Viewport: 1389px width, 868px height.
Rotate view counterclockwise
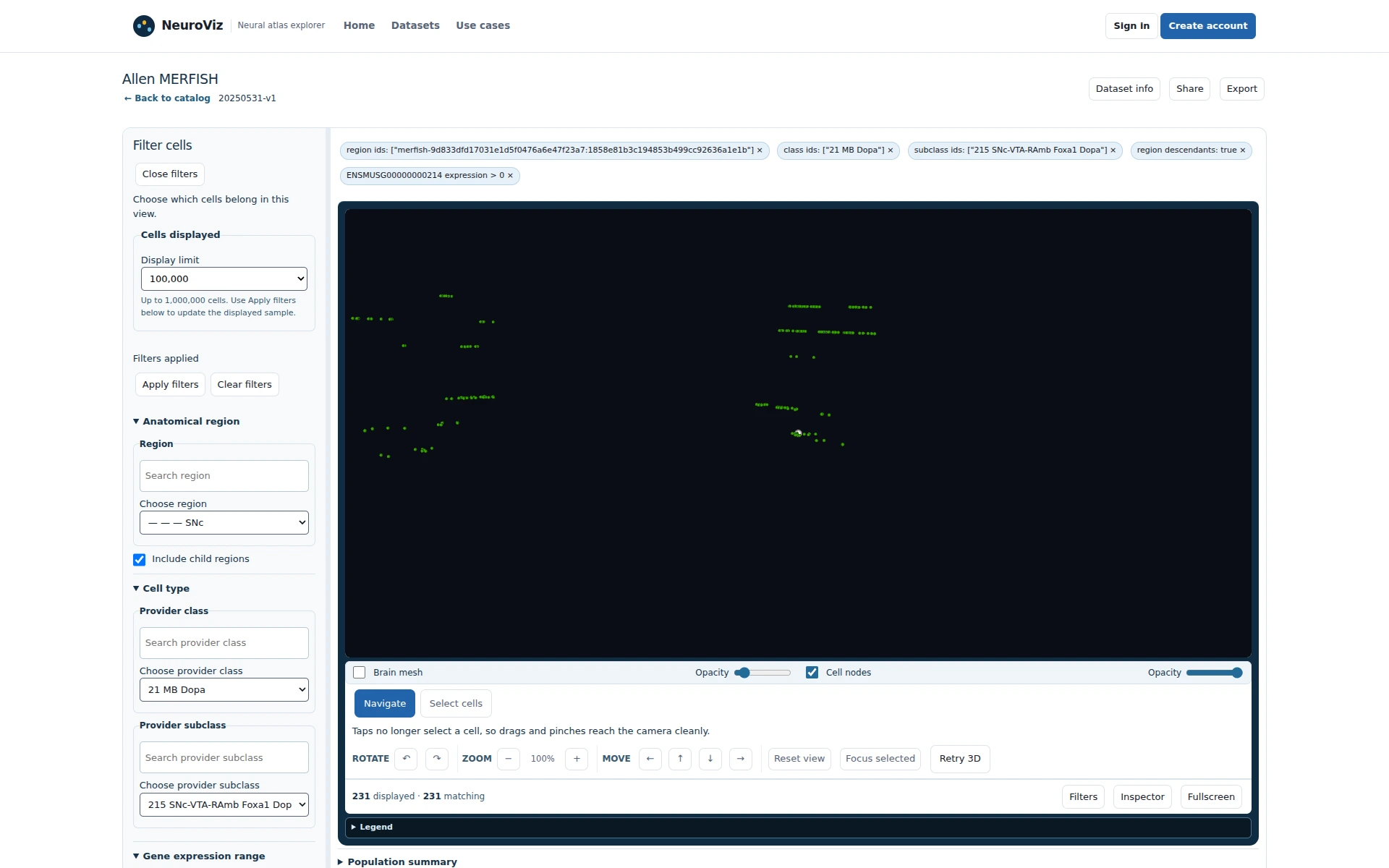pos(406,759)
